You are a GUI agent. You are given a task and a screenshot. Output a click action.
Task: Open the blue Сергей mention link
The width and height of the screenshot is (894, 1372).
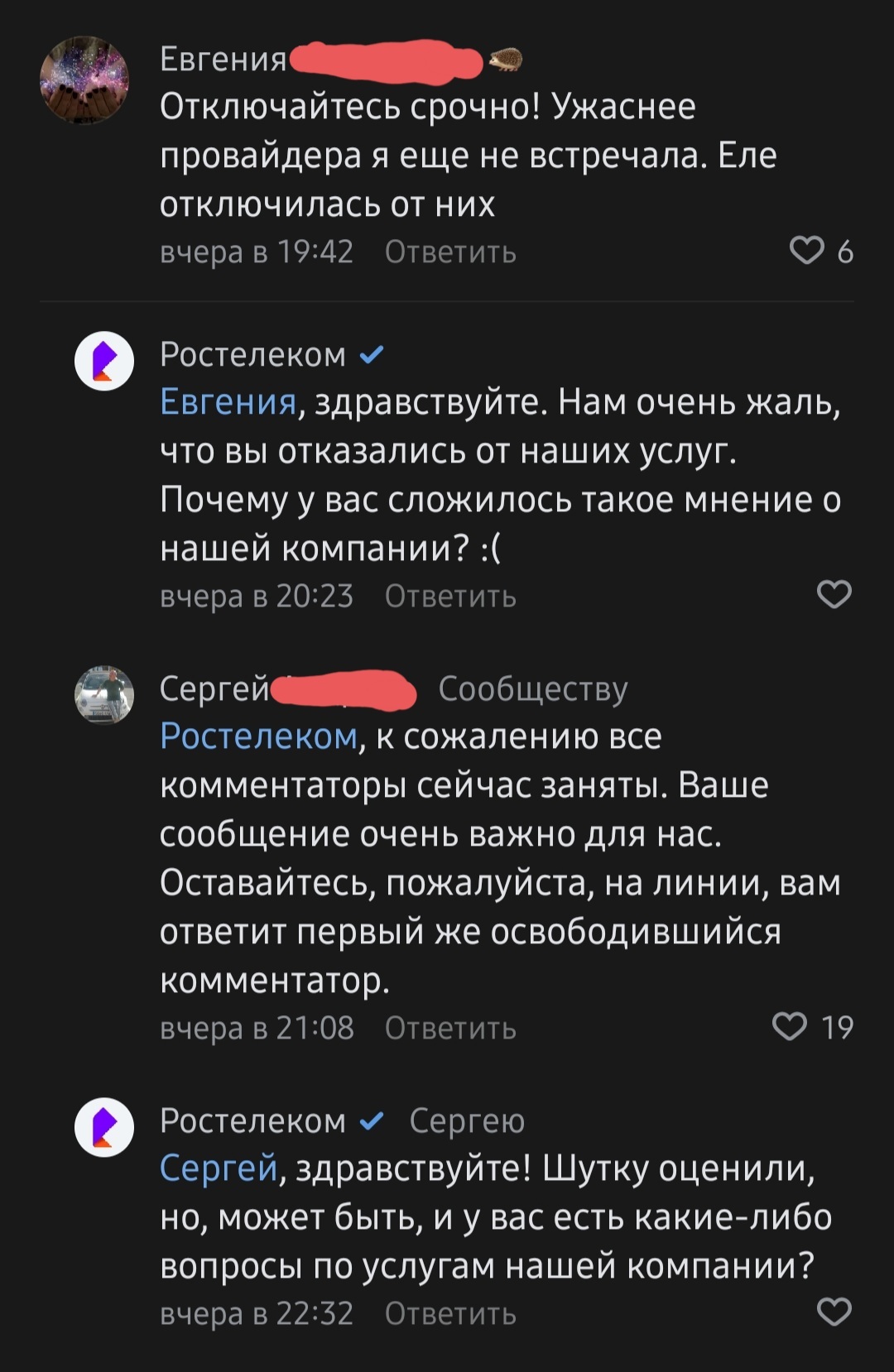pyautogui.click(x=219, y=1168)
